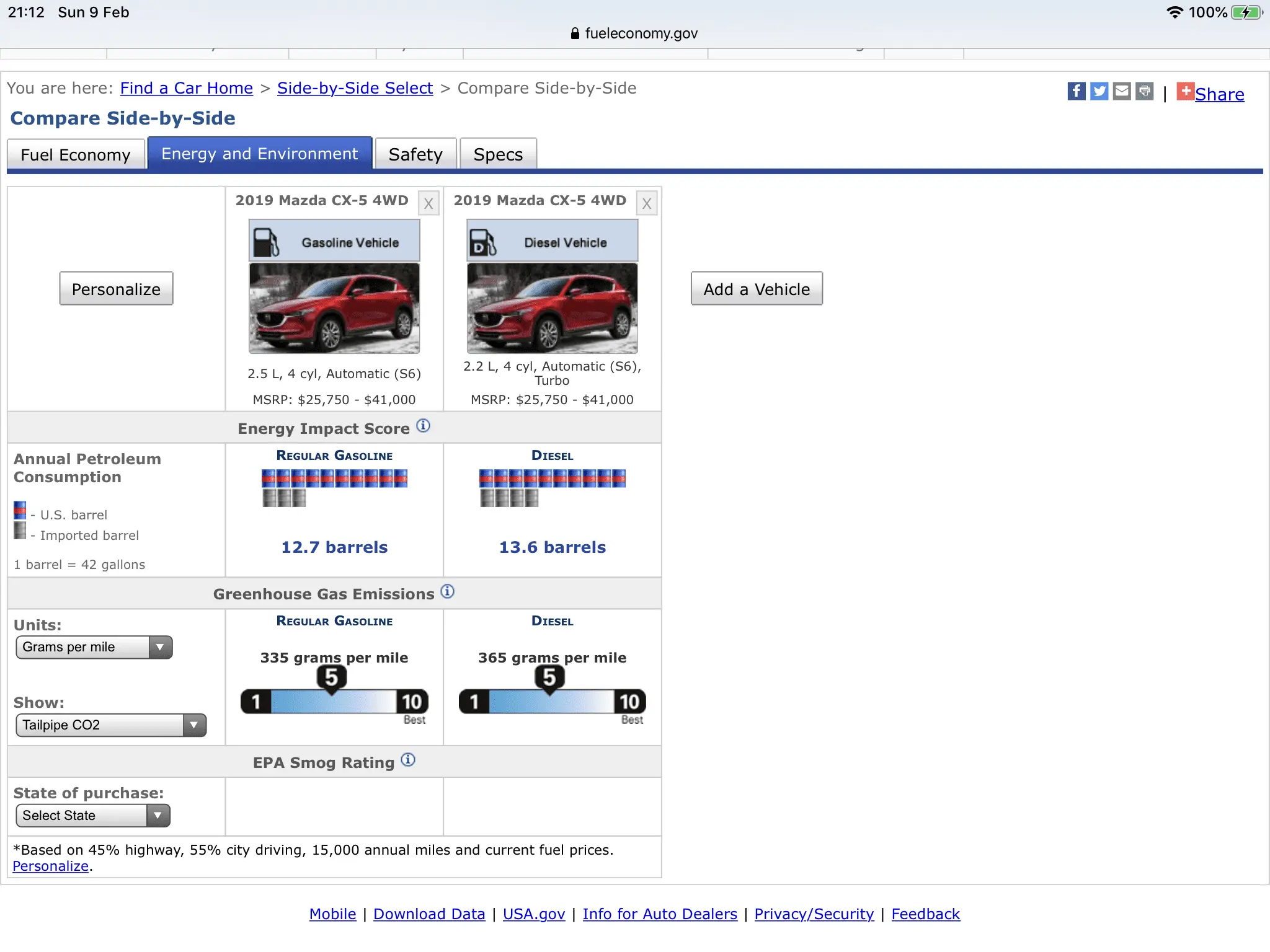Click the Add a Vehicle button
Viewport: 1270px width, 952px height.
tap(757, 289)
